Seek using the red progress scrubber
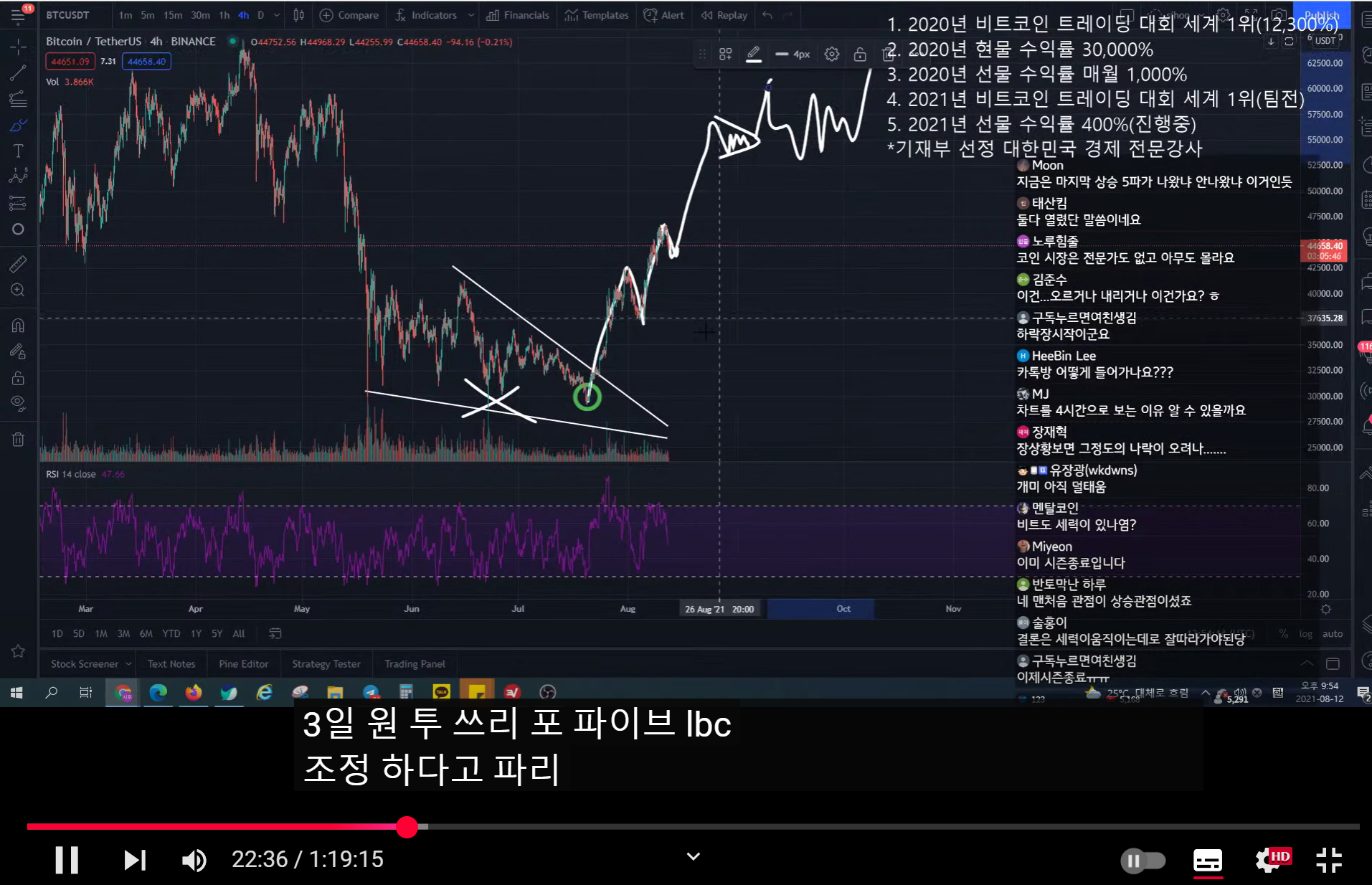1372x885 pixels. click(407, 827)
